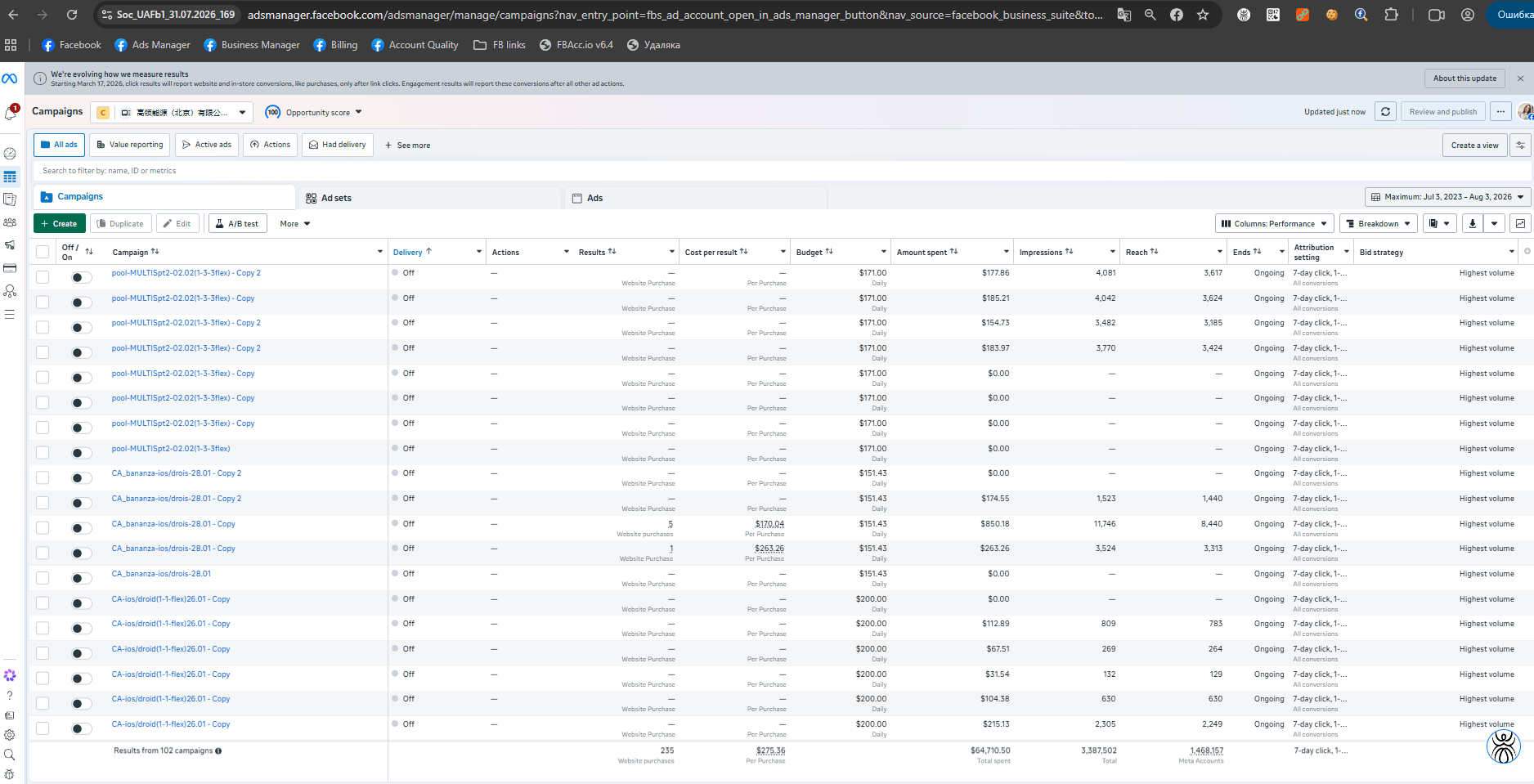Open the Meta logo menu in sidebar
This screenshot has height=784, width=1534.
pyautogui.click(x=10, y=78)
